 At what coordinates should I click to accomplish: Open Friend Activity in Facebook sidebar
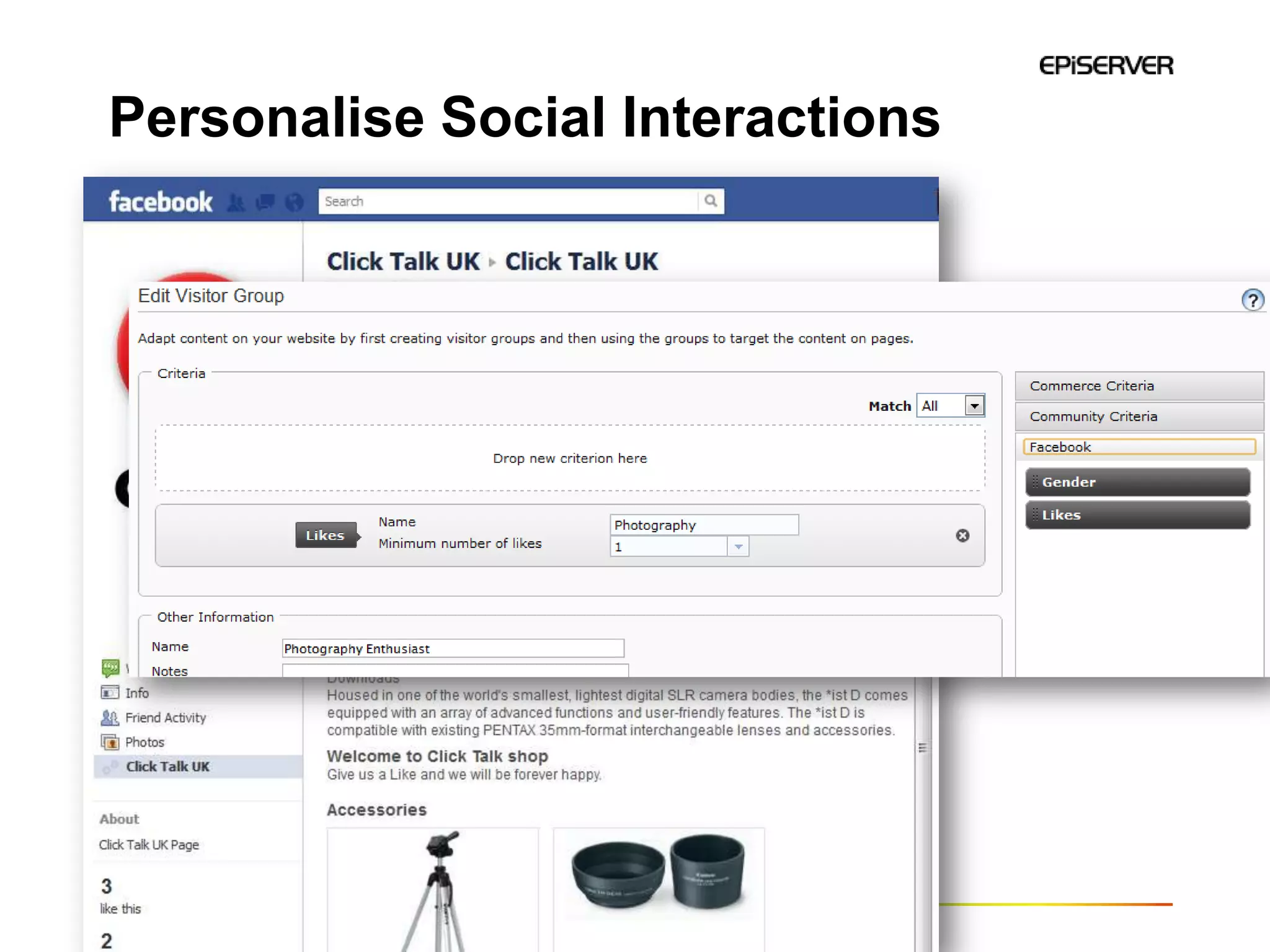coord(166,718)
